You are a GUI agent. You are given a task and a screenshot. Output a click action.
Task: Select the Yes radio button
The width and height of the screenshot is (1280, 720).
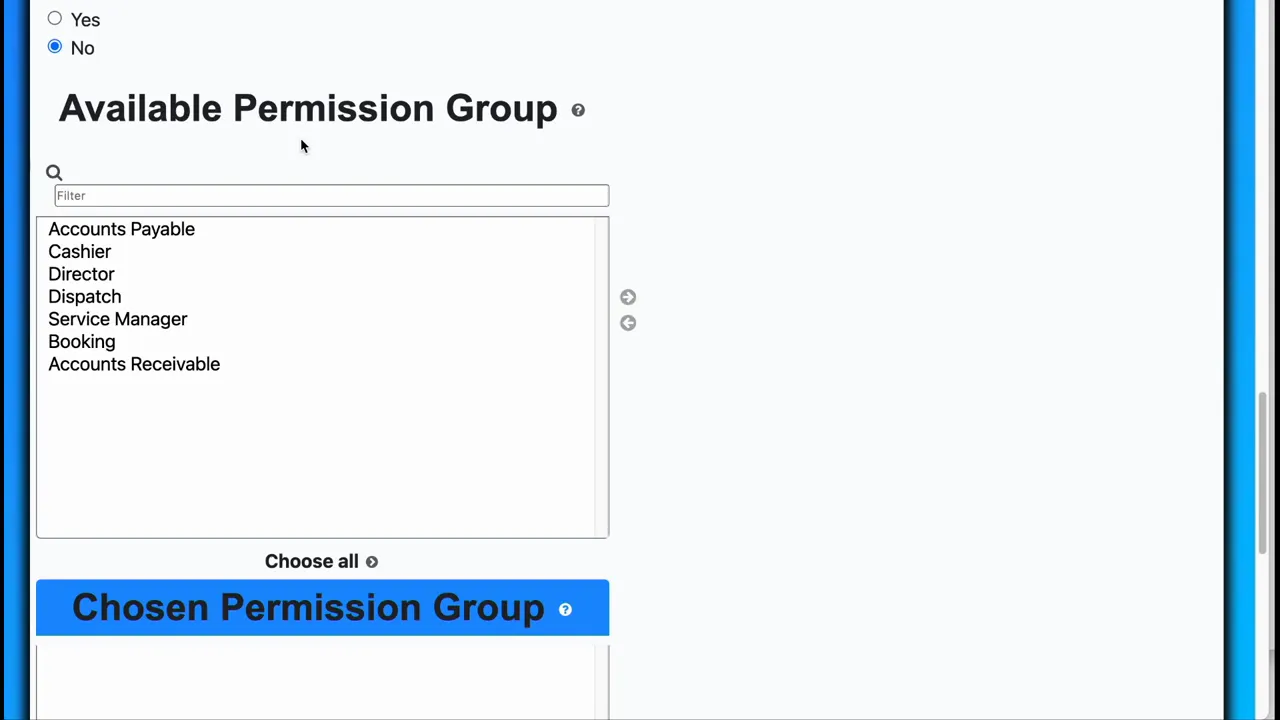point(55,18)
